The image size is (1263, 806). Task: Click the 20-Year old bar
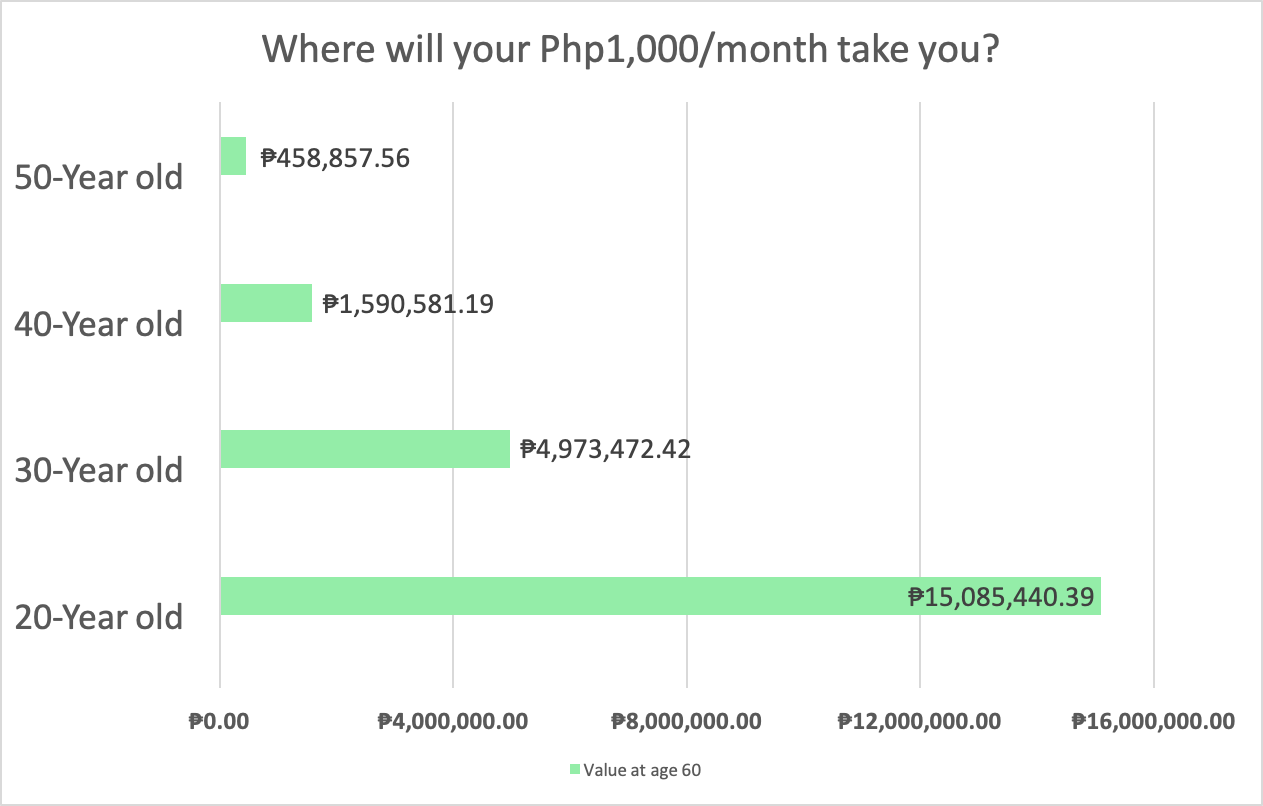click(660, 596)
